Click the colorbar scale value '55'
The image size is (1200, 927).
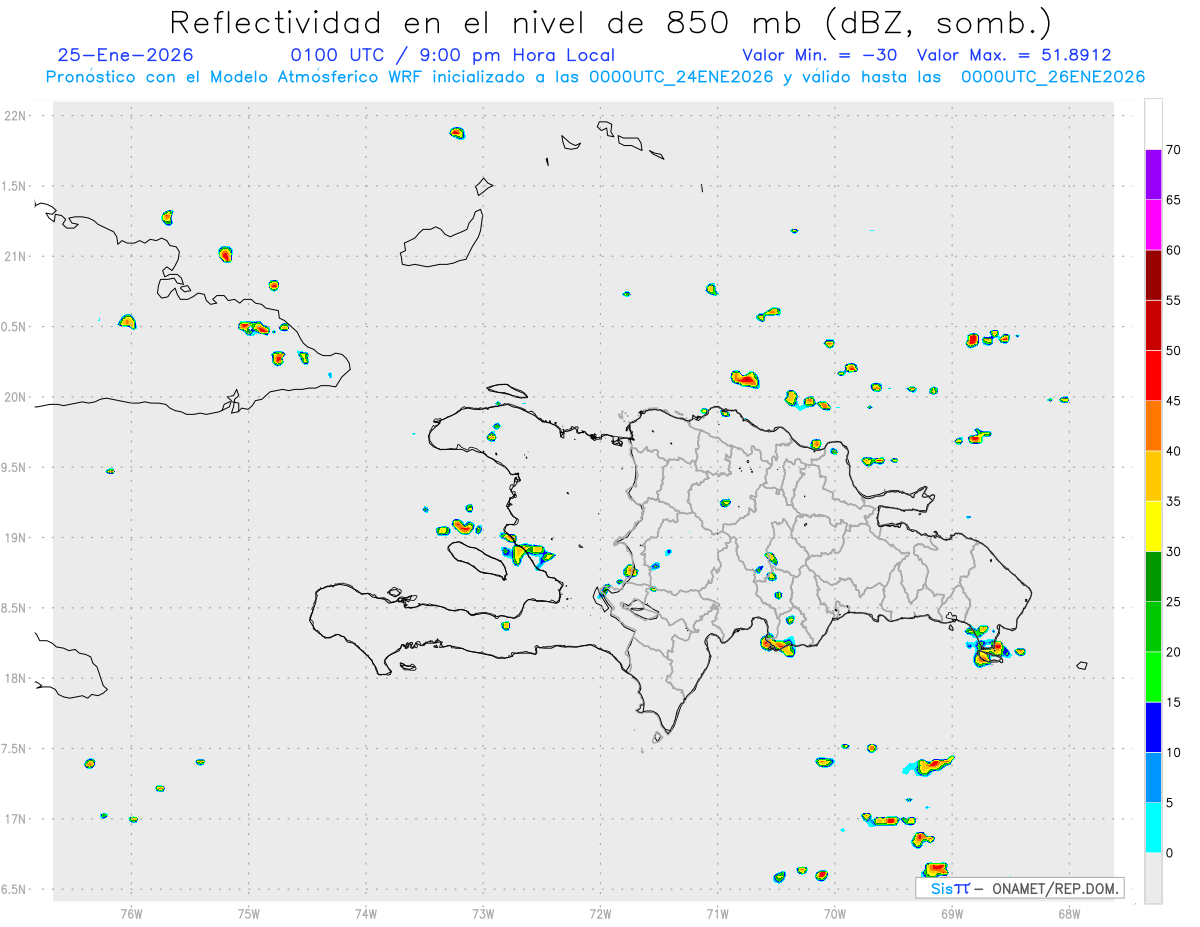click(1174, 300)
